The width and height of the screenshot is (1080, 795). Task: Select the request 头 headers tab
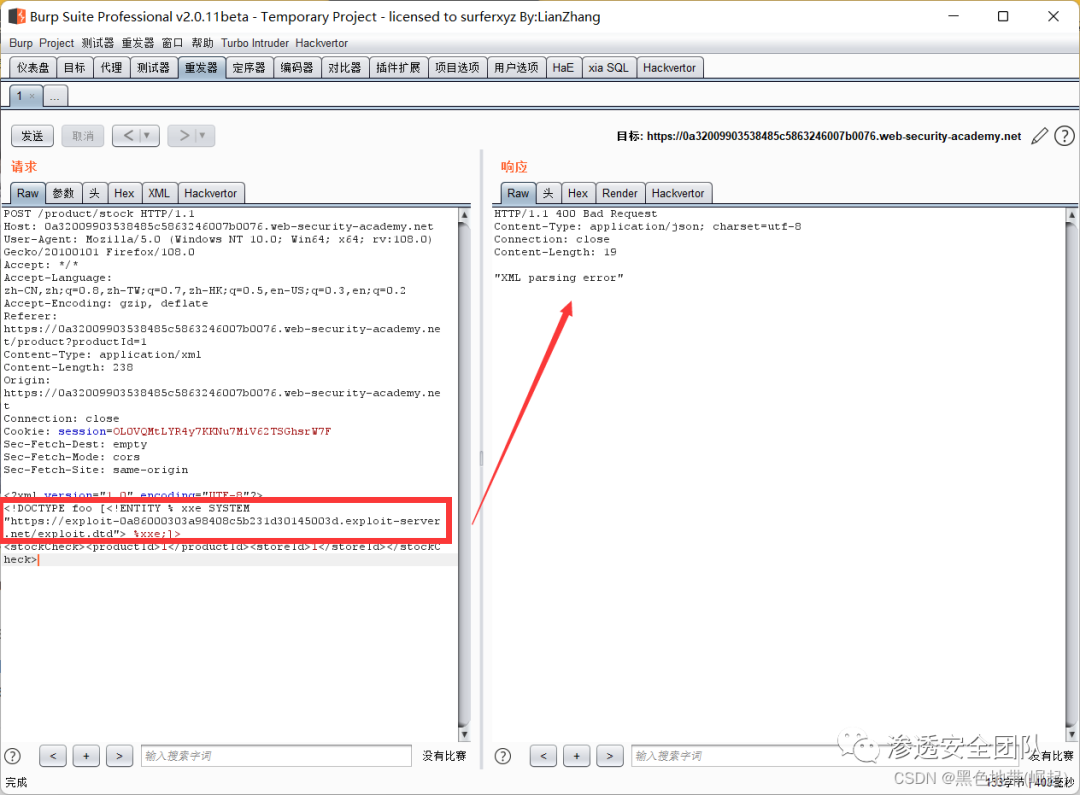(95, 194)
